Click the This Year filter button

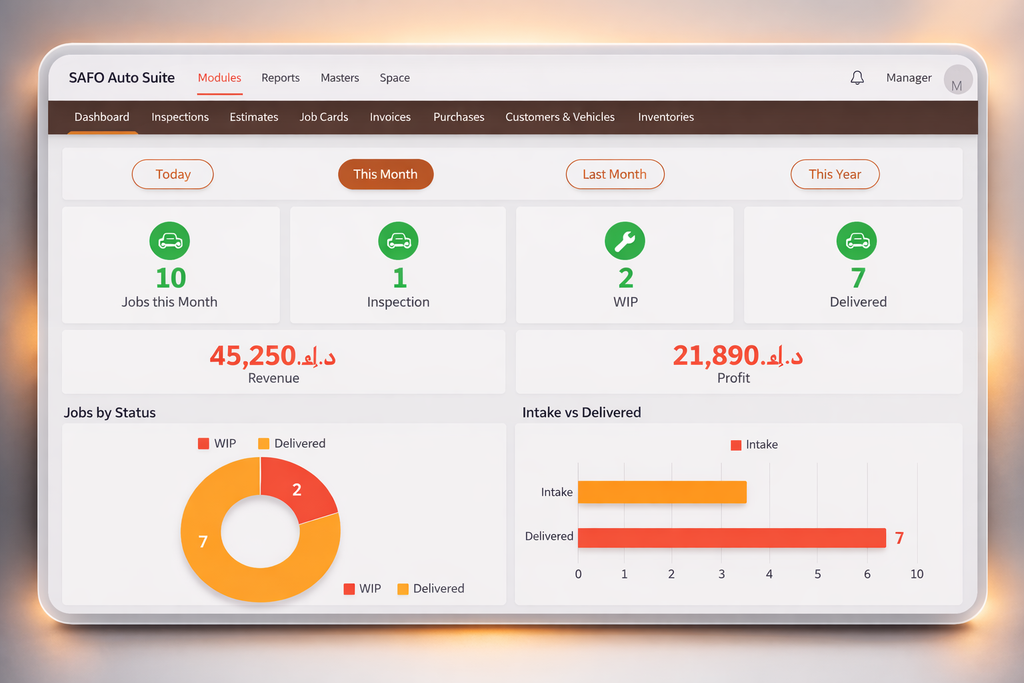(x=835, y=174)
